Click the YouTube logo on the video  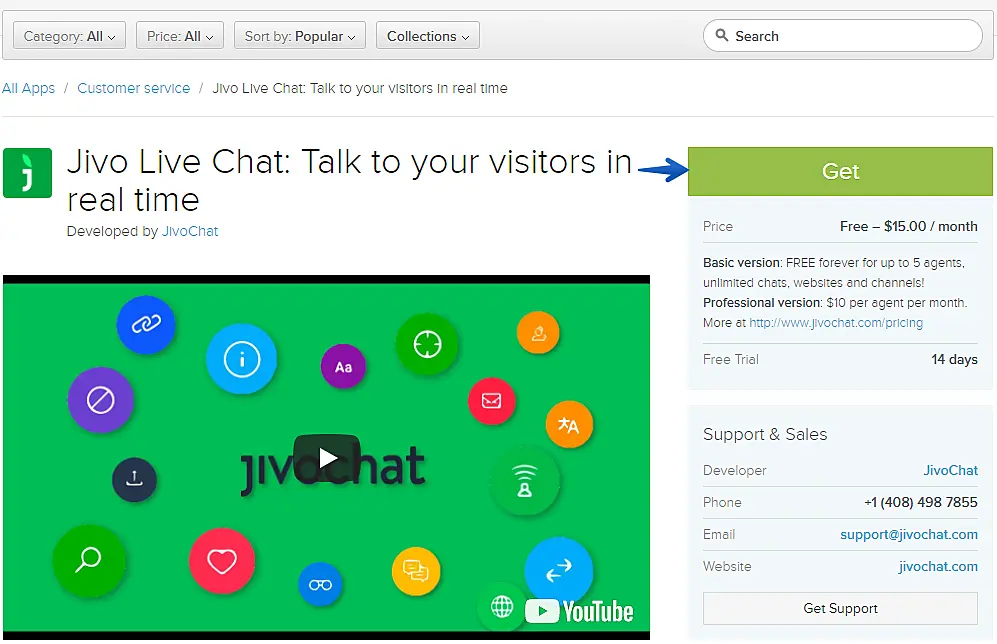580,610
